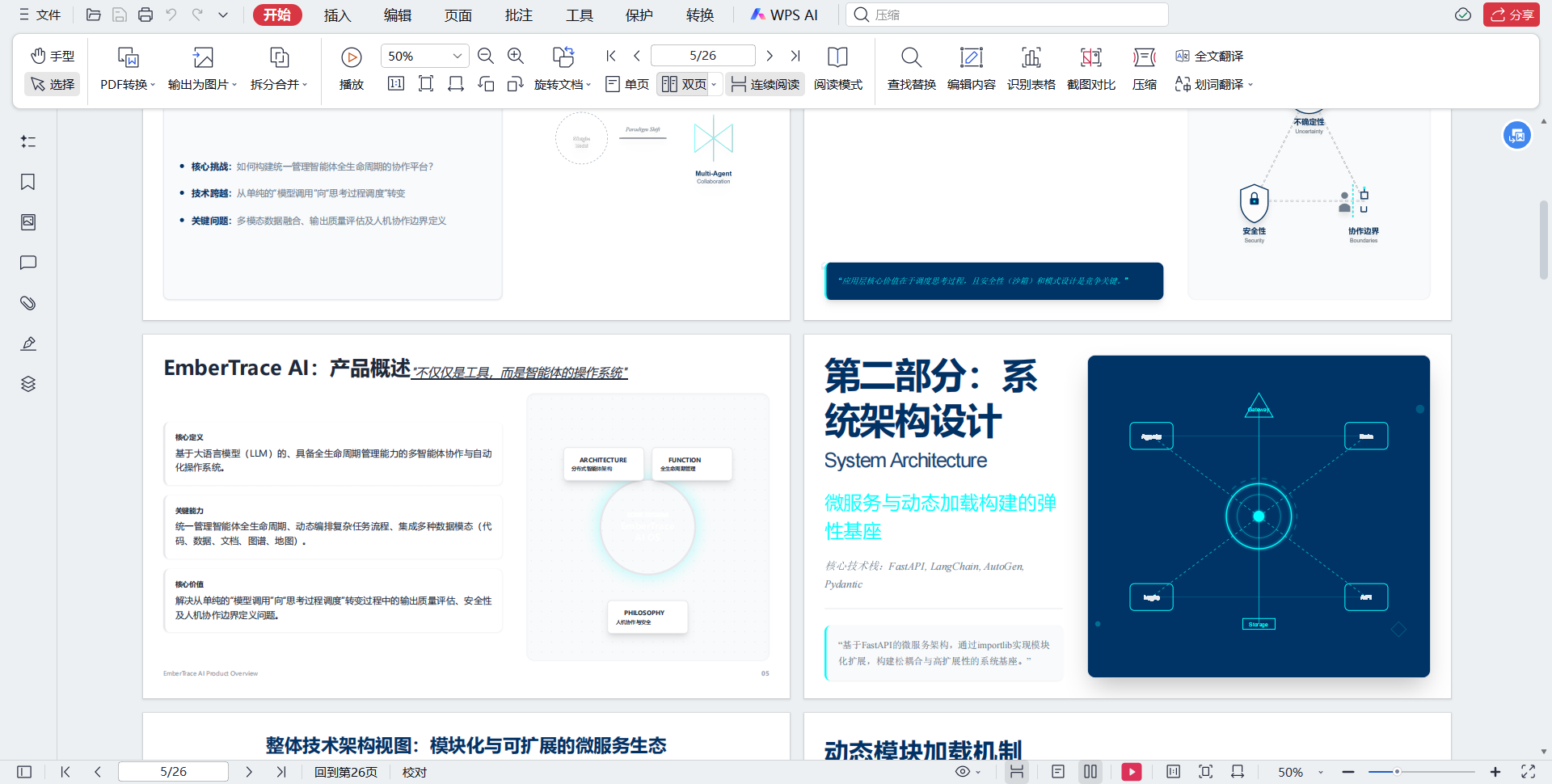Expand 划词翻译 dropdown arrow
Screen dimensions: 1552x784
[1250, 85]
